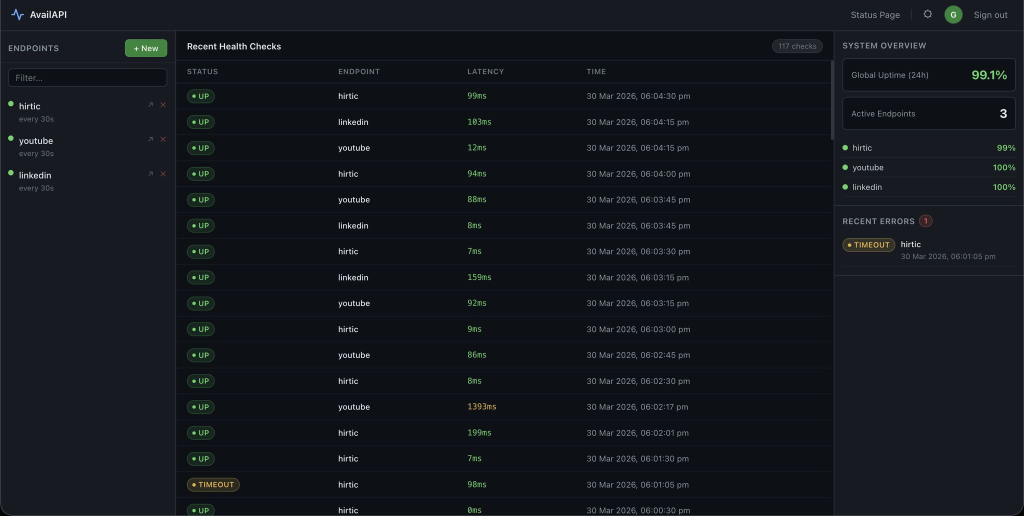Viewport: 1024px width, 516px height.
Task: Click the STATUS column header
Action: coord(202,71)
